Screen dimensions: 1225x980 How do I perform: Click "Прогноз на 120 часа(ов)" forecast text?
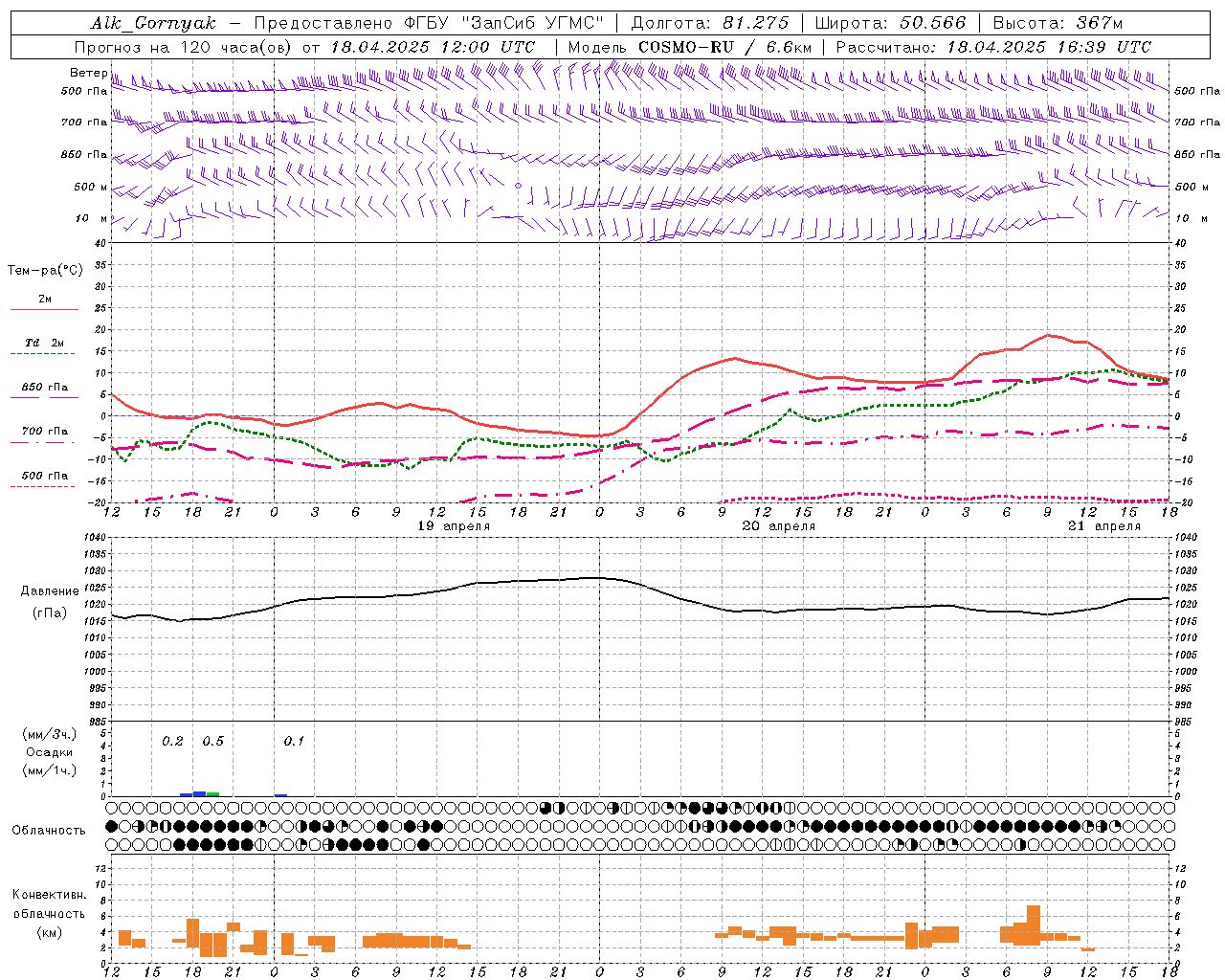pos(183,47)
